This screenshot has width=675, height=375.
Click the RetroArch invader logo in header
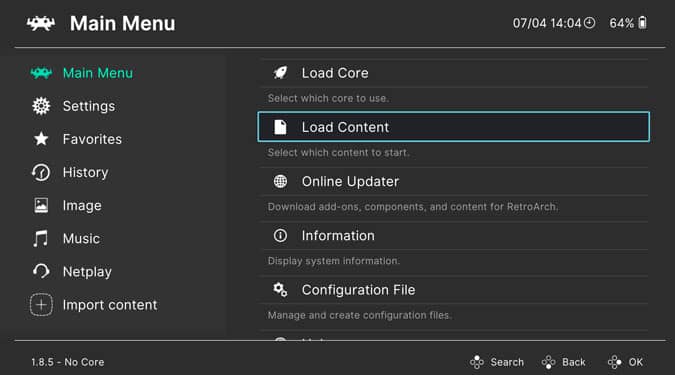[x=41, y=23]
